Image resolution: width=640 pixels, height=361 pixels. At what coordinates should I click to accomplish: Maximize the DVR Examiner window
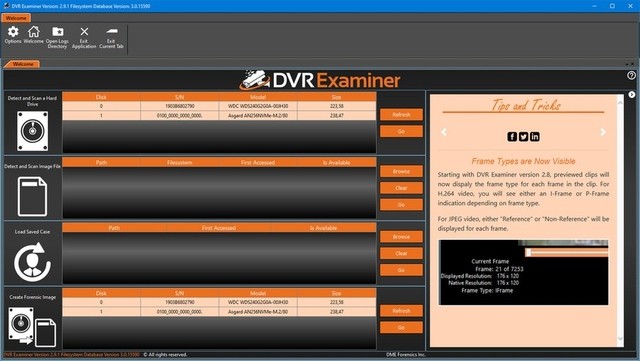pos(612,6)
